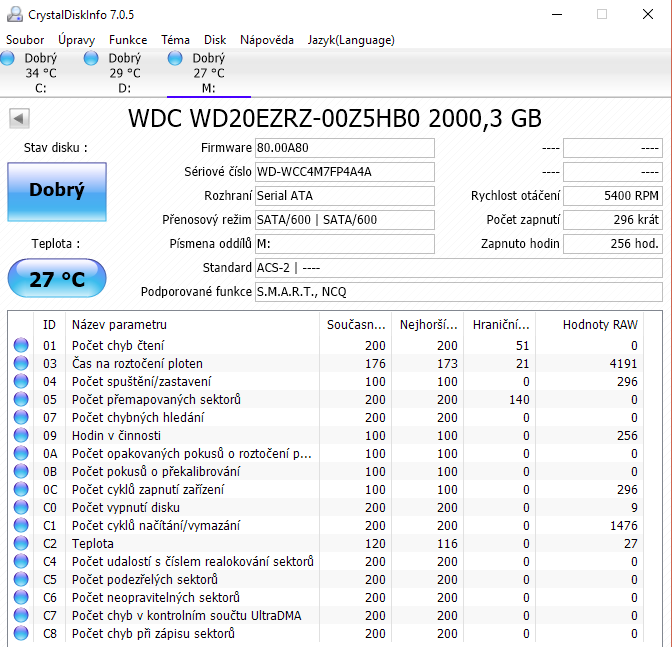Click the Zapnuto hodin value 256 hod.

point(613,244)
